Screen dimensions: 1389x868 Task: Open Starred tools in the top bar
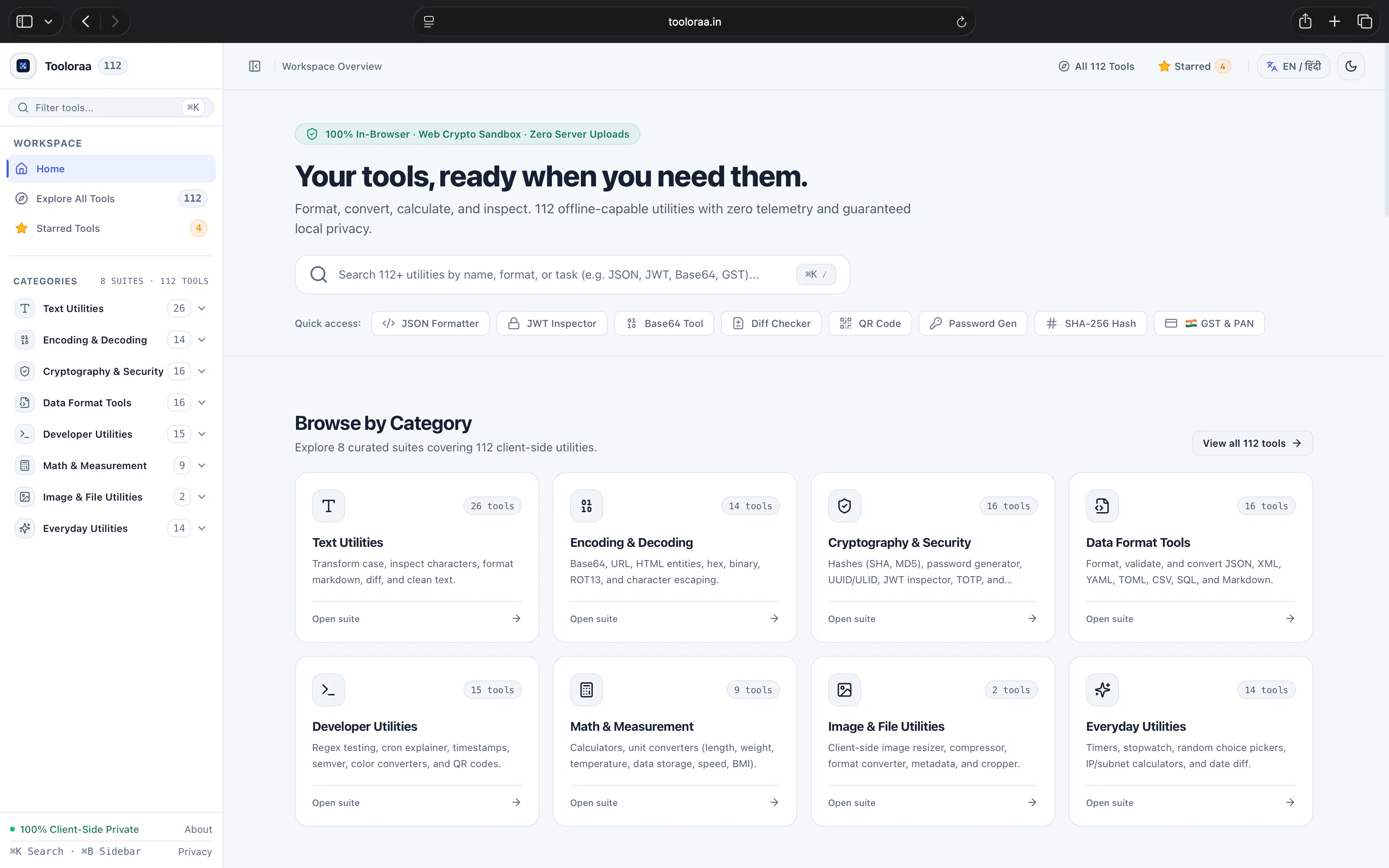1194,66
